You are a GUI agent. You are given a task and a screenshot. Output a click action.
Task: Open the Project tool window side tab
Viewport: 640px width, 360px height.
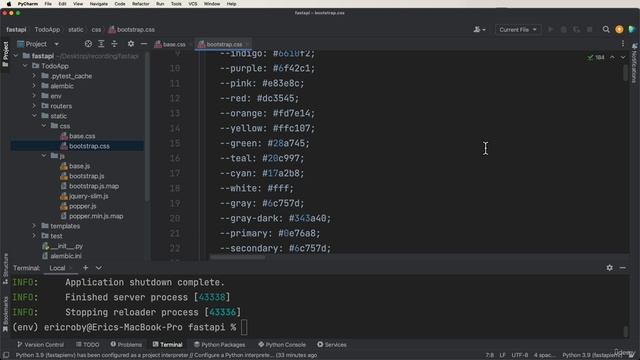(5, 54)
